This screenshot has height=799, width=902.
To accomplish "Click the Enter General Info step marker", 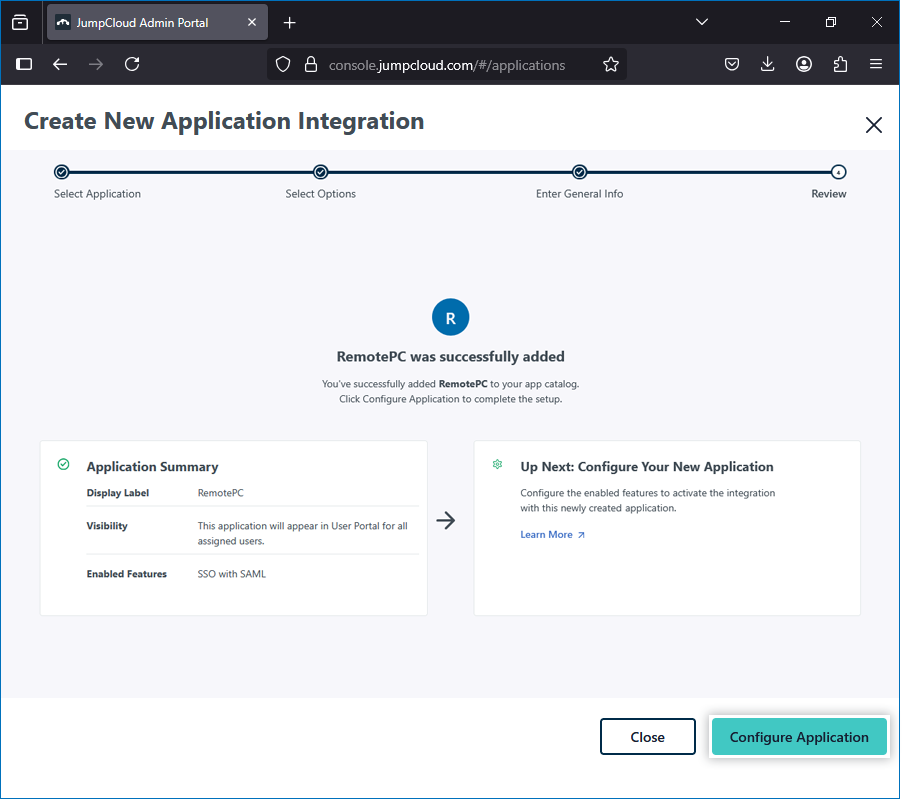I will pyautogui.click(x=579, y=172).
